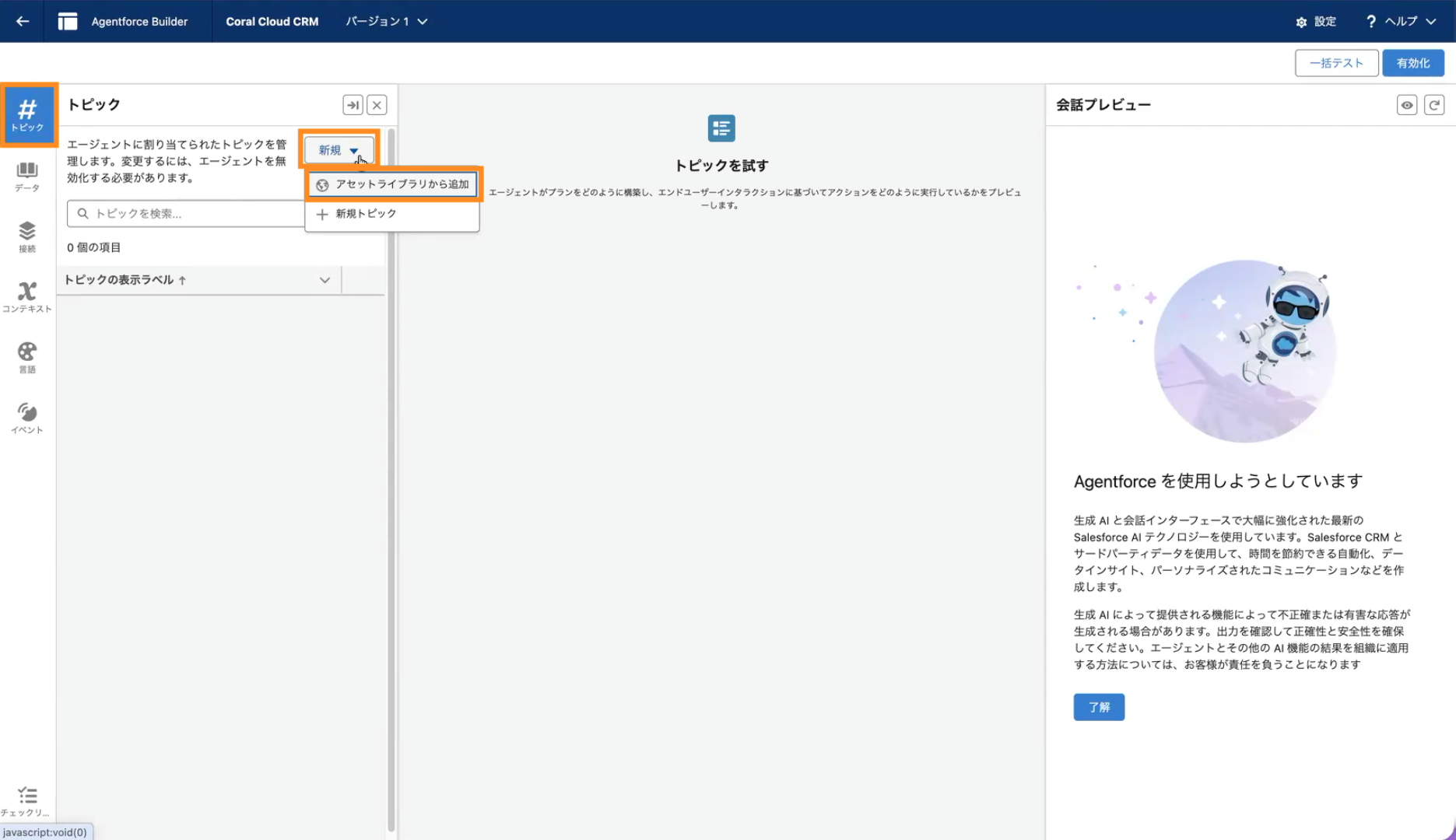Click the 新規 dropdown button
Screen dimensions: 1456x840
[339, 150]
